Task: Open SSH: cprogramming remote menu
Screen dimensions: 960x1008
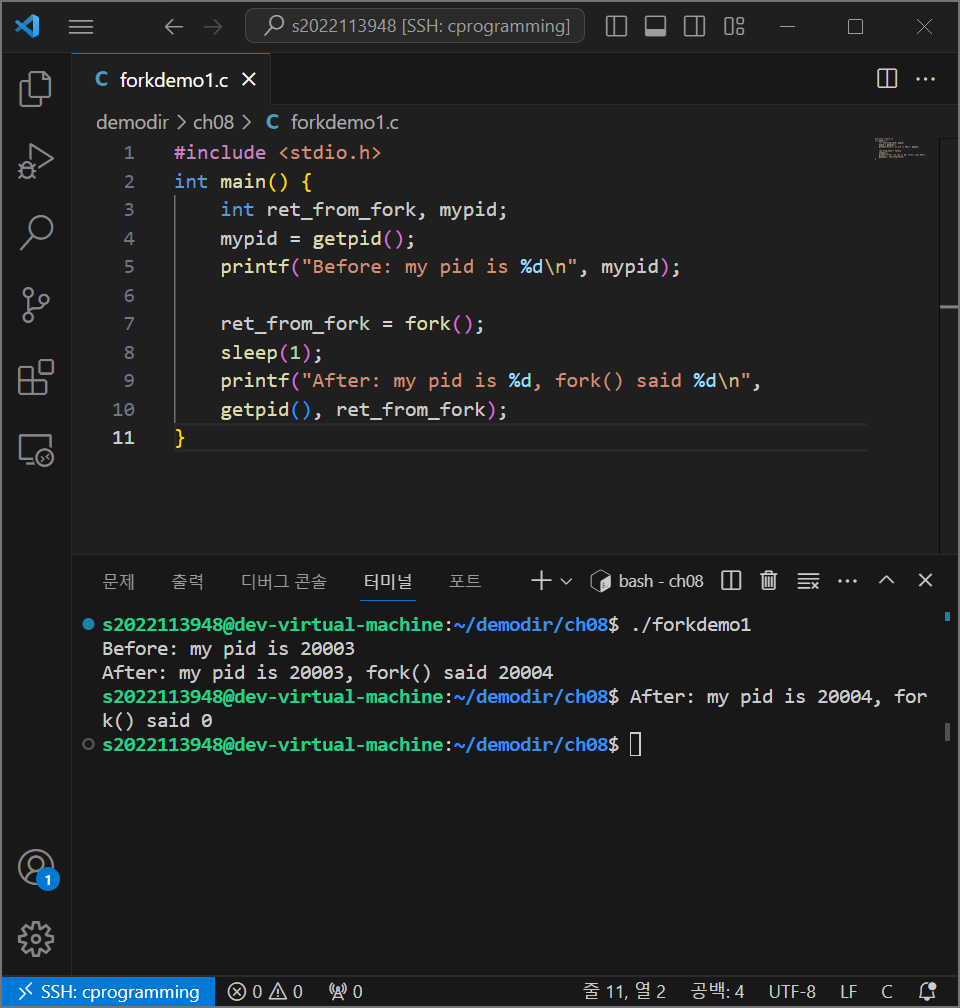Action: pos(109,991)
